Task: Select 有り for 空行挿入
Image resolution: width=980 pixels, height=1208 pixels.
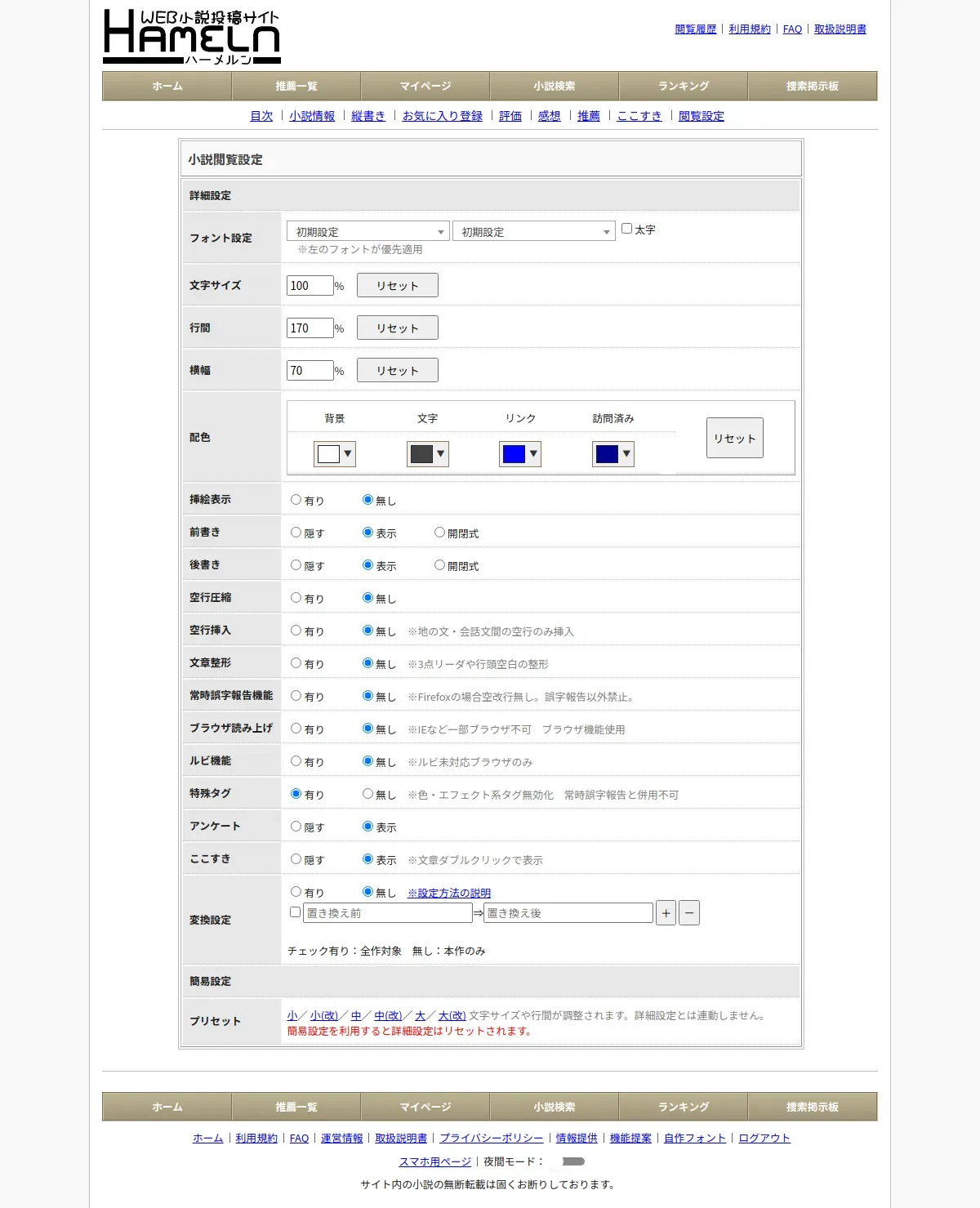Action: 296,631
